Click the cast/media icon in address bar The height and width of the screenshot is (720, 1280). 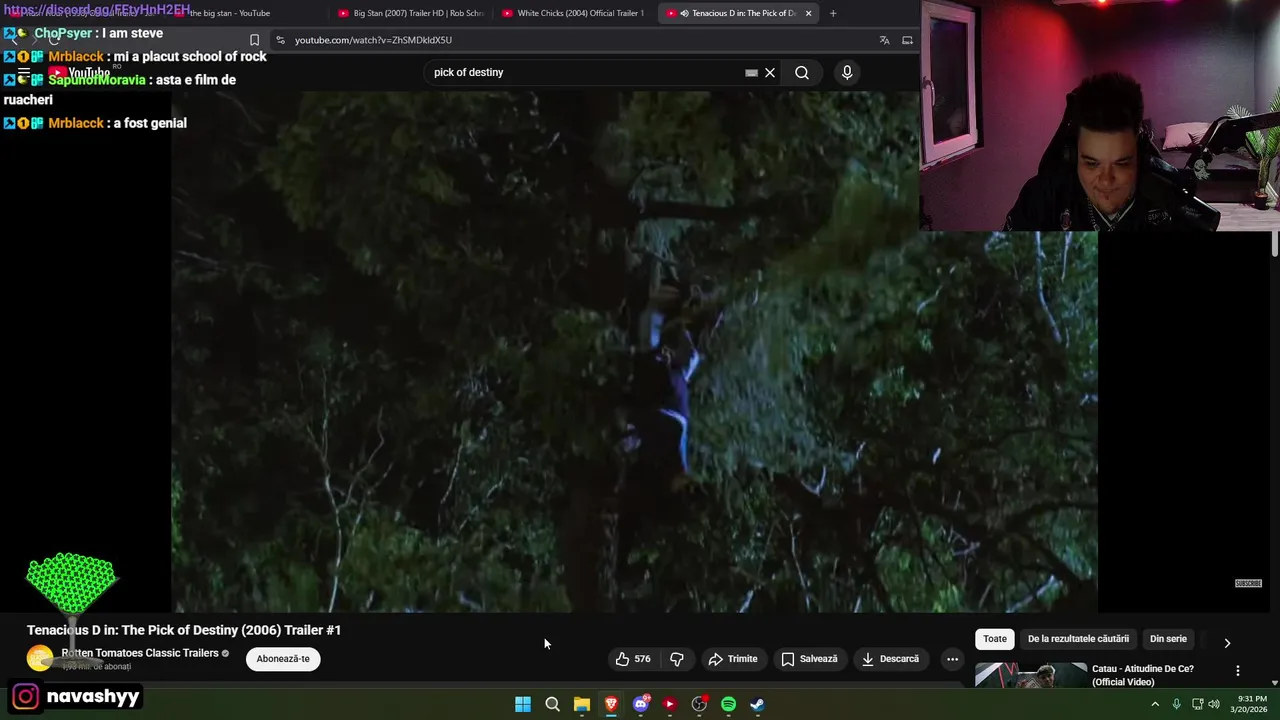(x=907, y=40)
